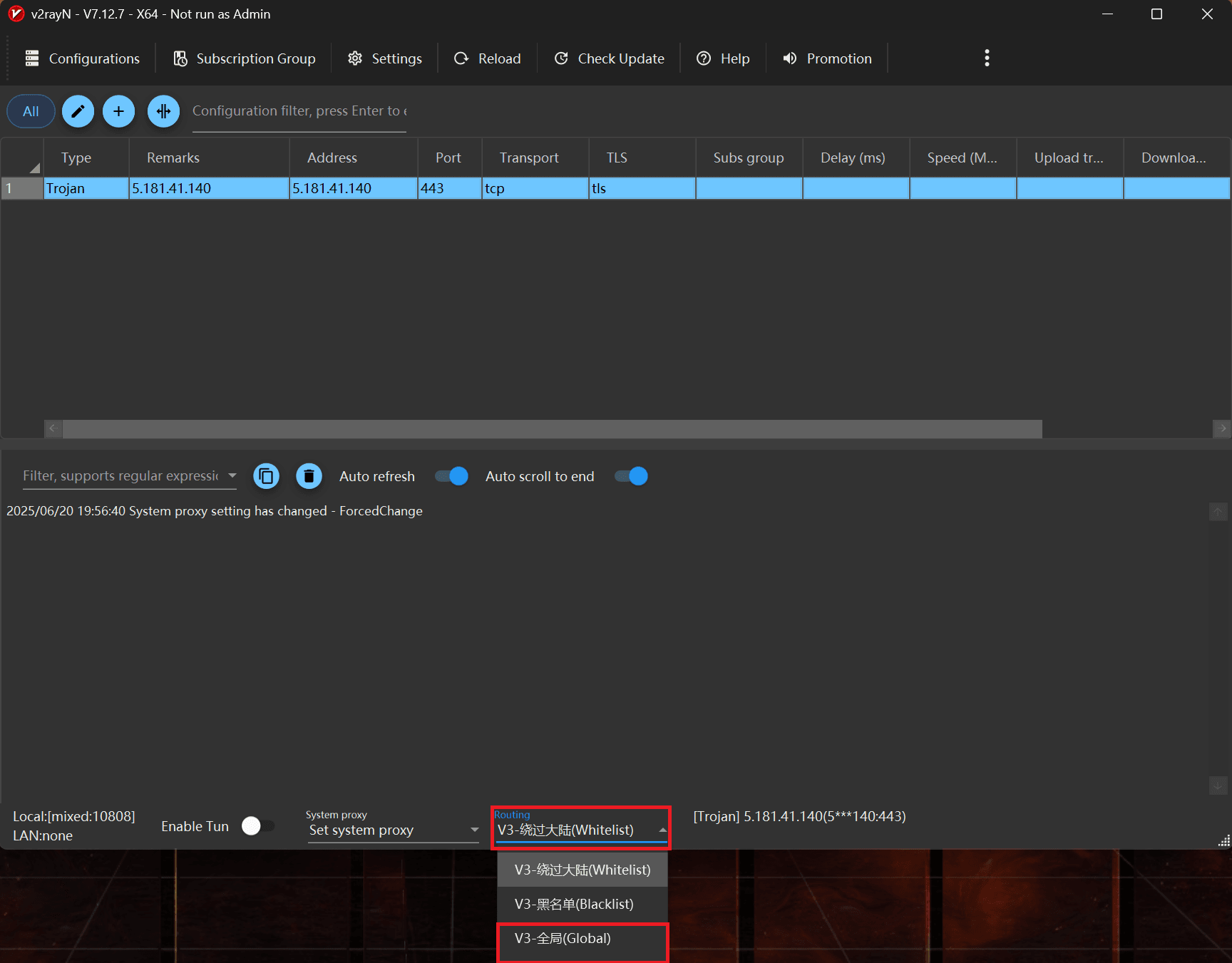Copy the logs using the copy icon
This screenshot has width=1232, height=963.
[266, 476]
